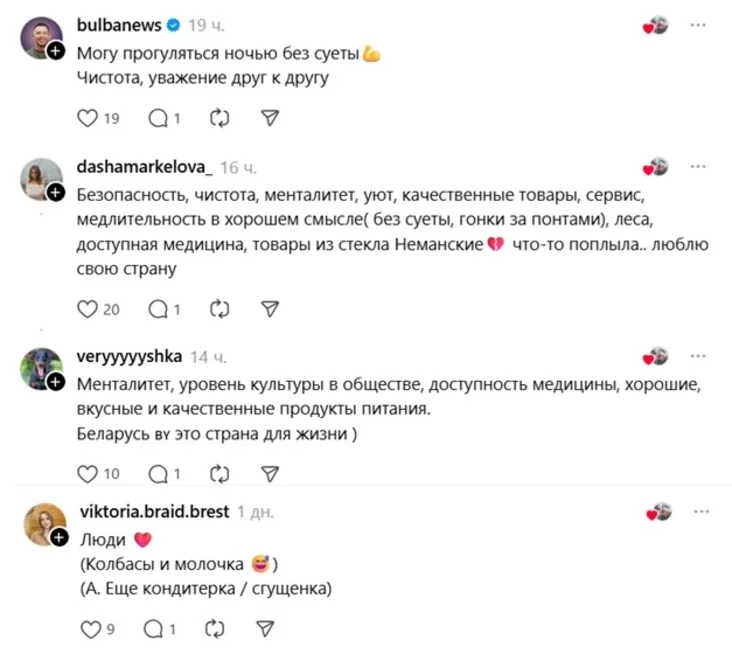The image size is (732, 654).
Task: Open more options for dashamarkelova_ post
Action: point(698,165)
